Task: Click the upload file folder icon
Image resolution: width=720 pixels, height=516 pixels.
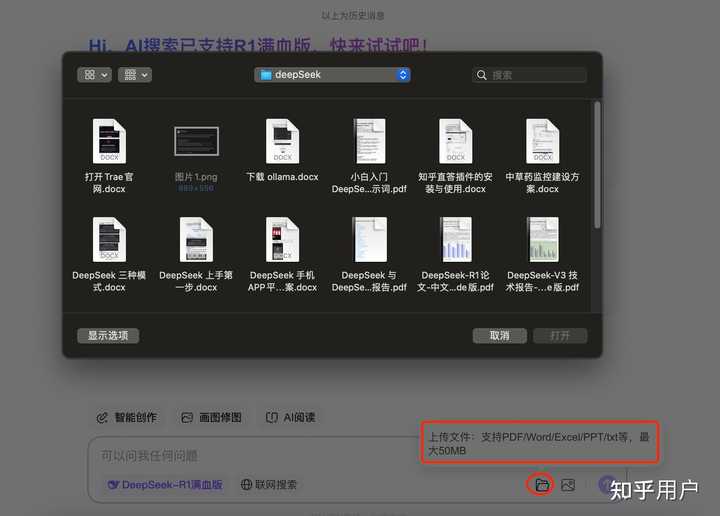Action: (542, 485)
